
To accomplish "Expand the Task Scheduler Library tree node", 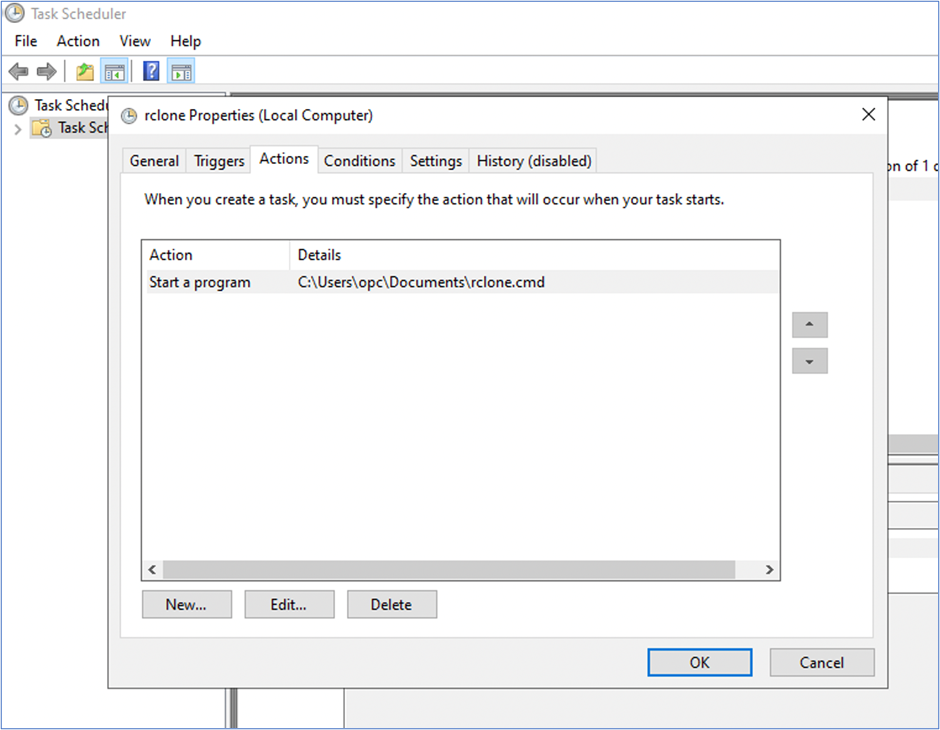I will click(x=18, y=128).
